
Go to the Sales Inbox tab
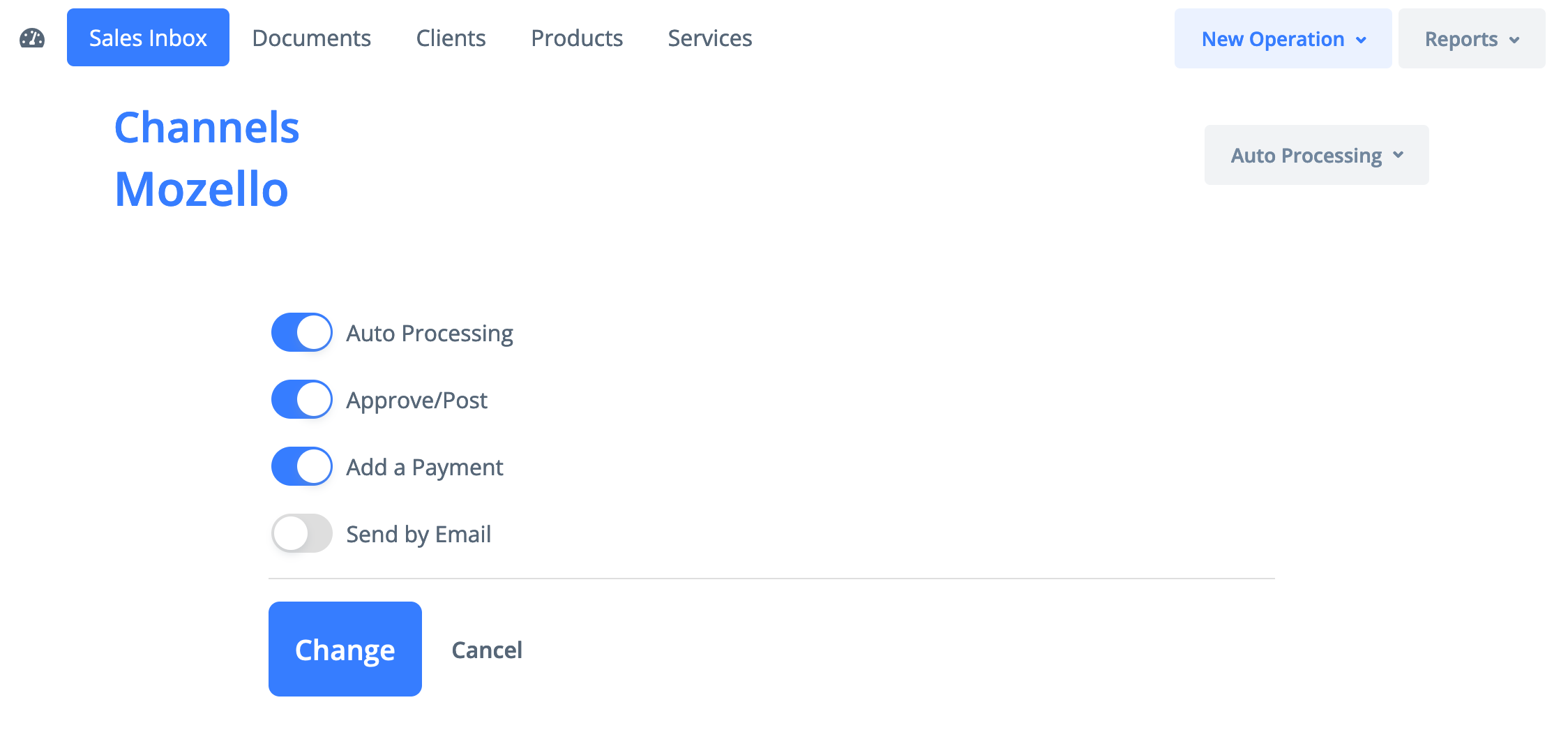tap(148, 38)
